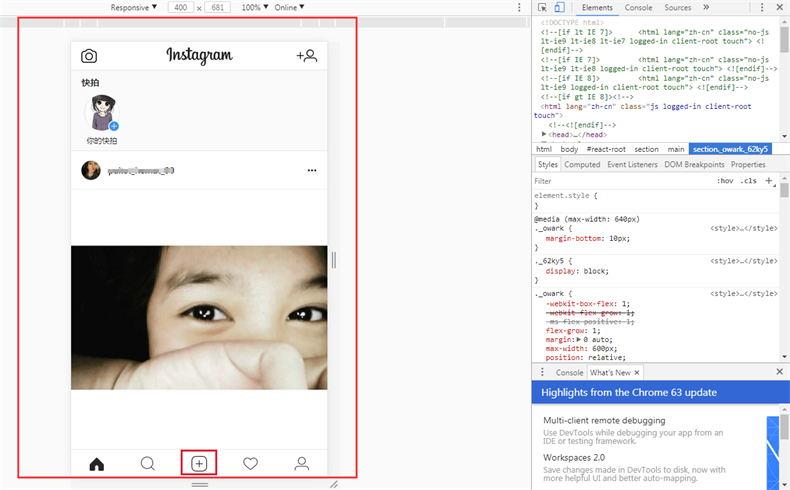Open the Responsive device dropdown
This screenshot has width=790, height=490.
click(134, 8)
